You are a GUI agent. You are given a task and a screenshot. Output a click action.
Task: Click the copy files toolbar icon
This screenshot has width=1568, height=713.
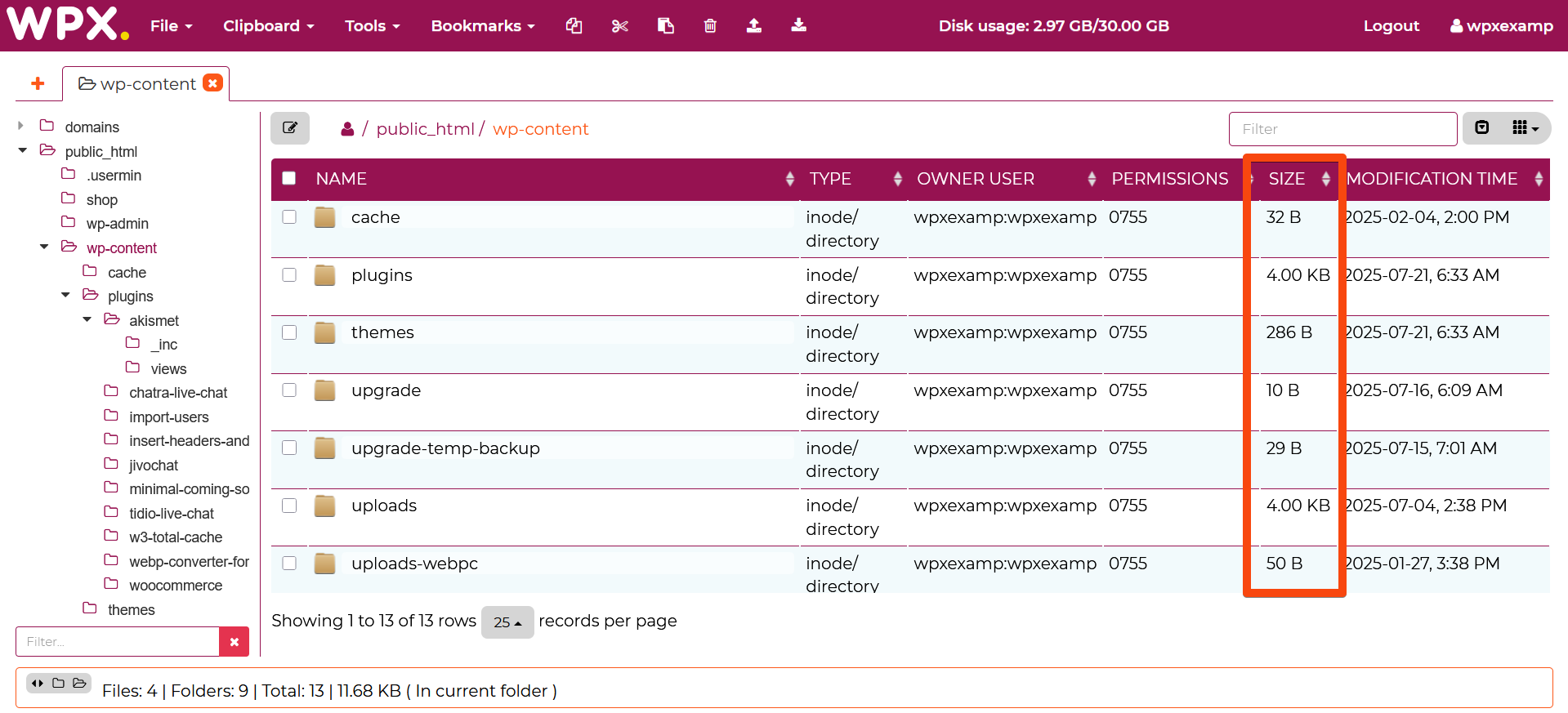tap(574, 26)
